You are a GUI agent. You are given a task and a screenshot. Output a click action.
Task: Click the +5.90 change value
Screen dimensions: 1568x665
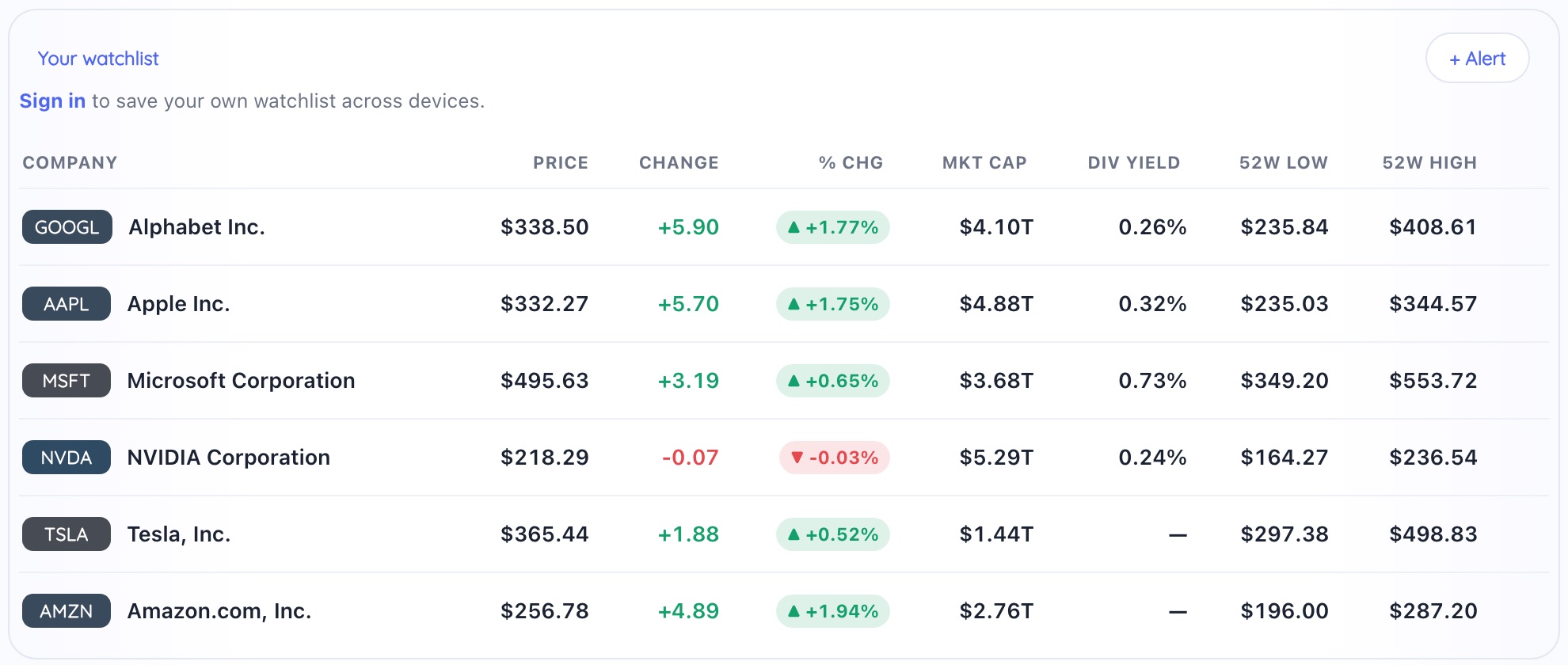pyautogui.click(x=689, y=227)
